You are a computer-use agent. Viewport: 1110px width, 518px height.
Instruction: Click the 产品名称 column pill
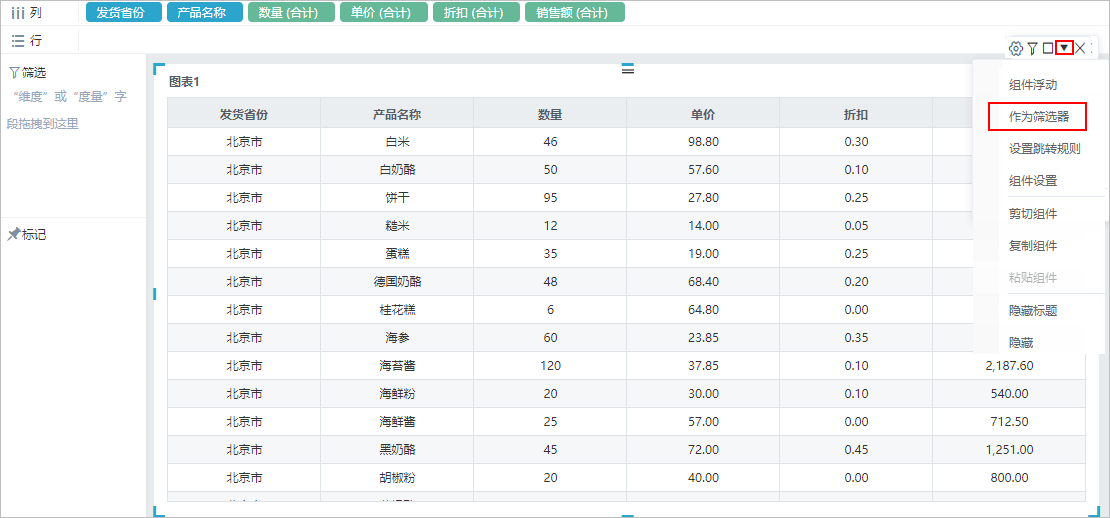click(205, 13)
